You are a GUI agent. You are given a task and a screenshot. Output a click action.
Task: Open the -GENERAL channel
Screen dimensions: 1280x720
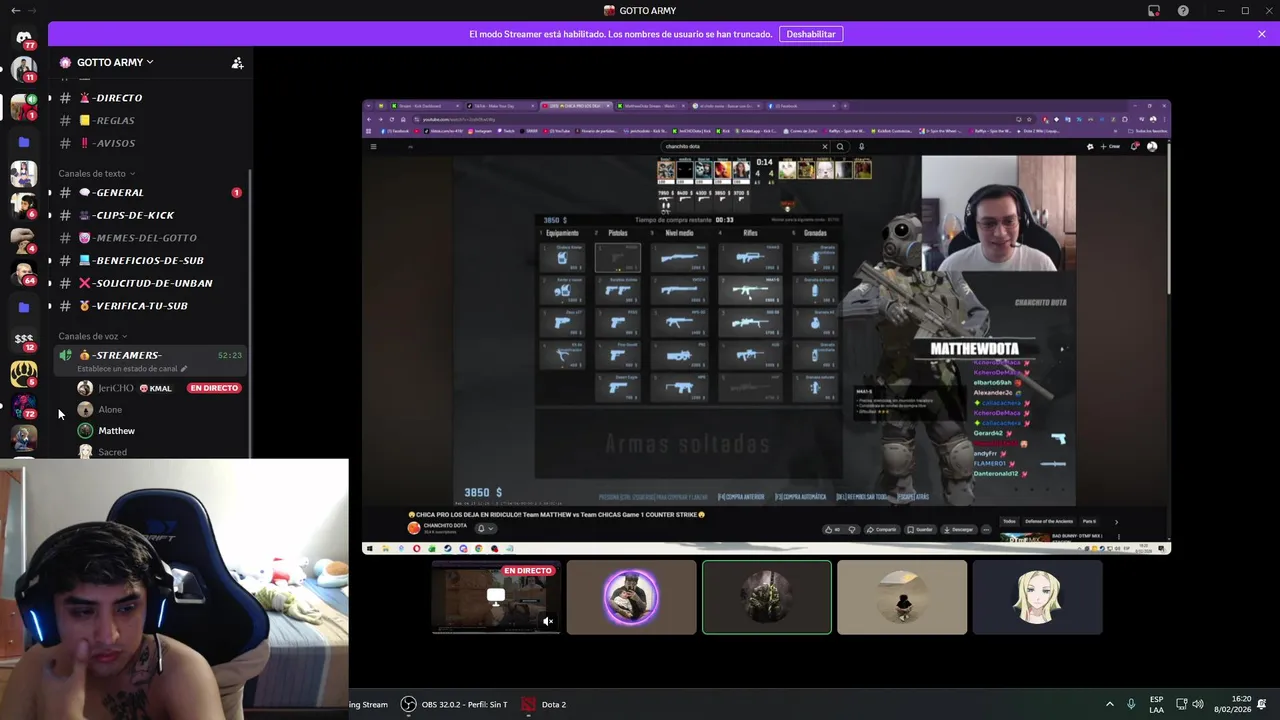[x=150, y=192]
